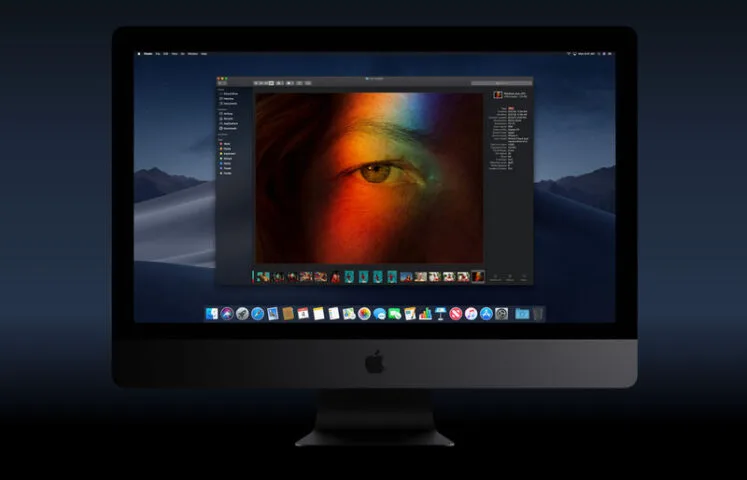Open AirDrop in the Finder sidebar
The height and width of the screenshot is (480, 747).
[x=227, y=114]
